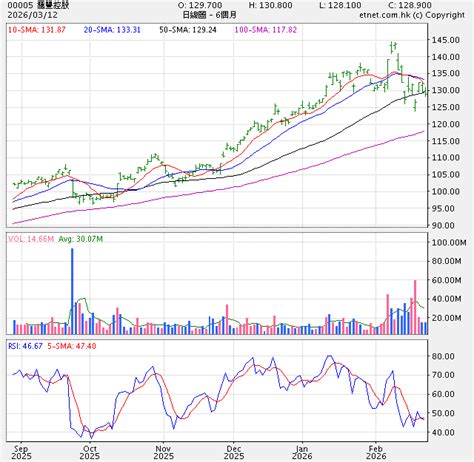Click the 50.00 RSI axis label

point(443,413)
